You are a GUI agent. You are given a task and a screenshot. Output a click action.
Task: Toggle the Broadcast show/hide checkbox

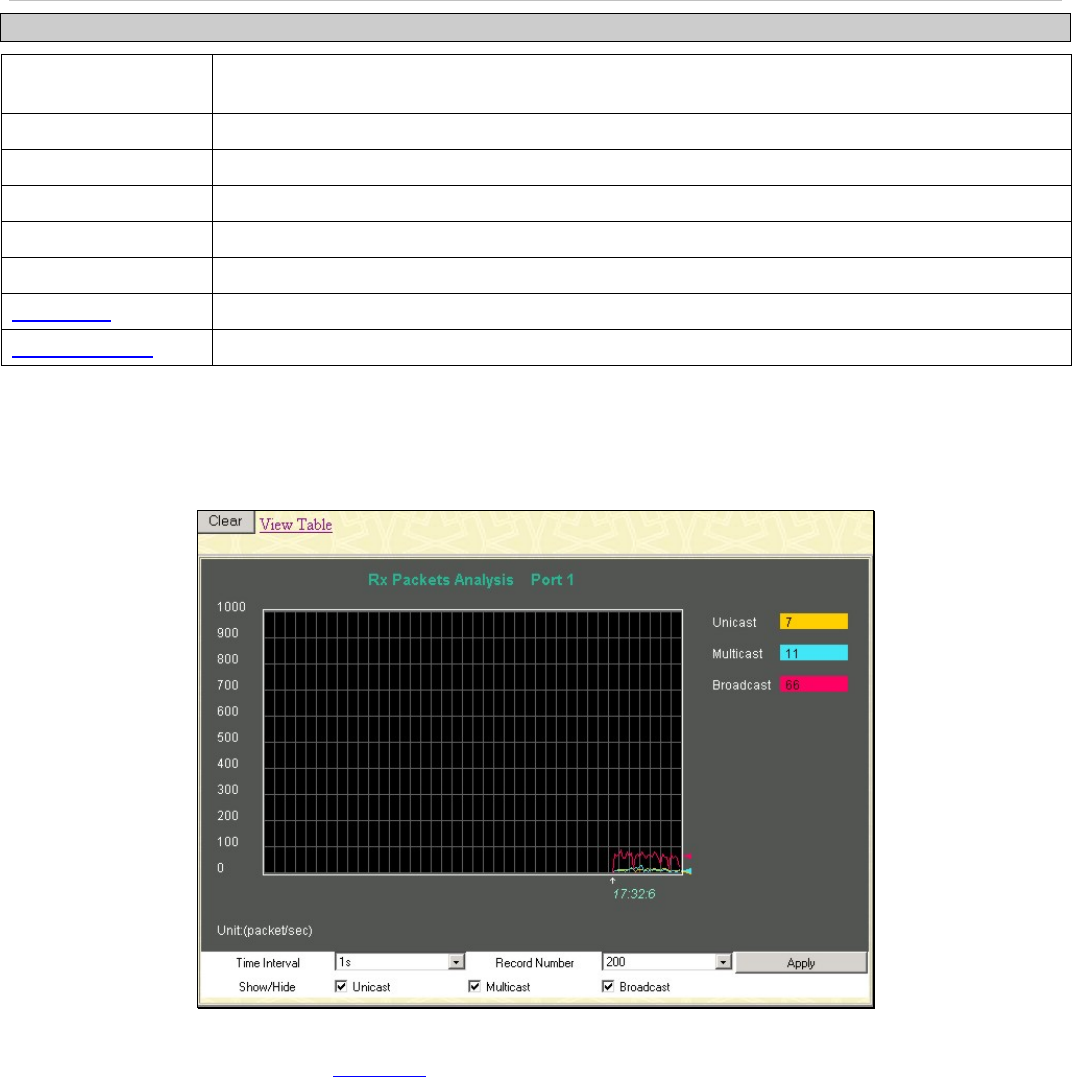click(608, 986)
